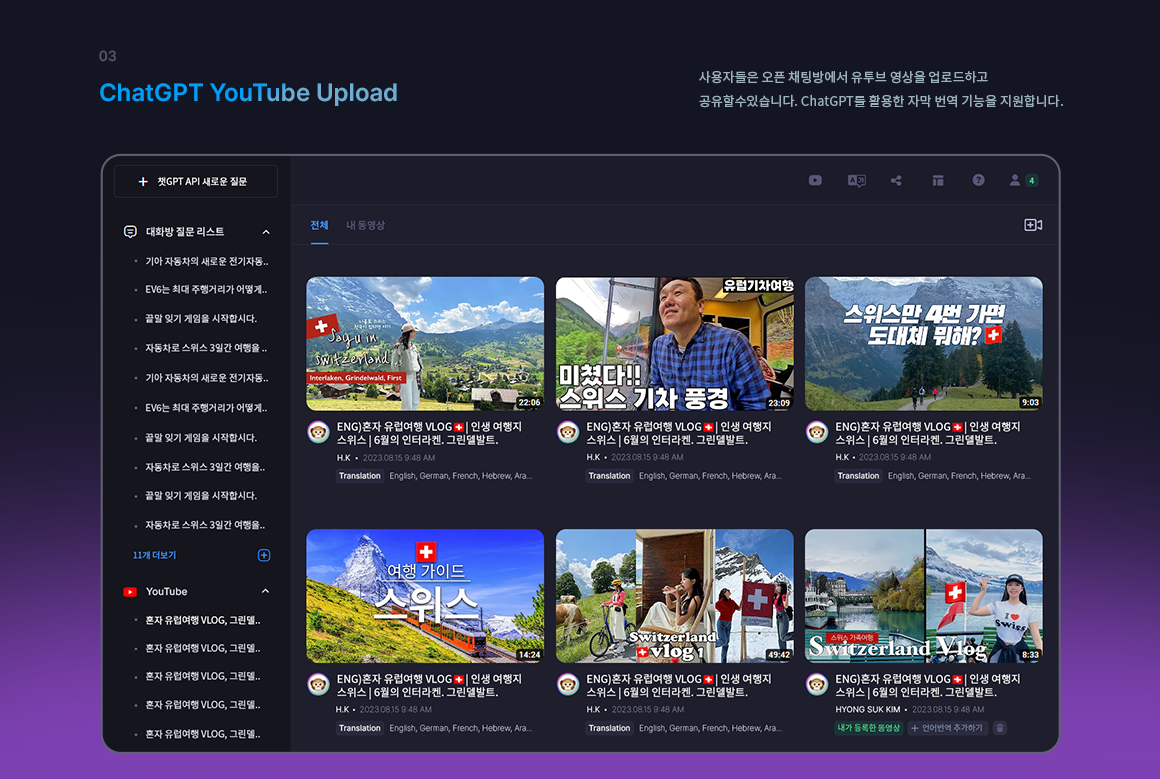Click the Translation tag under the 23:09 video
This screenshot has width=1160, height=779.
tap(609, 476)
